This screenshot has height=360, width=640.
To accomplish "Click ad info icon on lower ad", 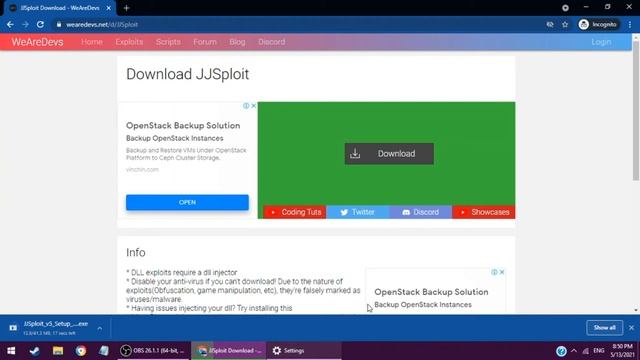I will click(494, 272).
